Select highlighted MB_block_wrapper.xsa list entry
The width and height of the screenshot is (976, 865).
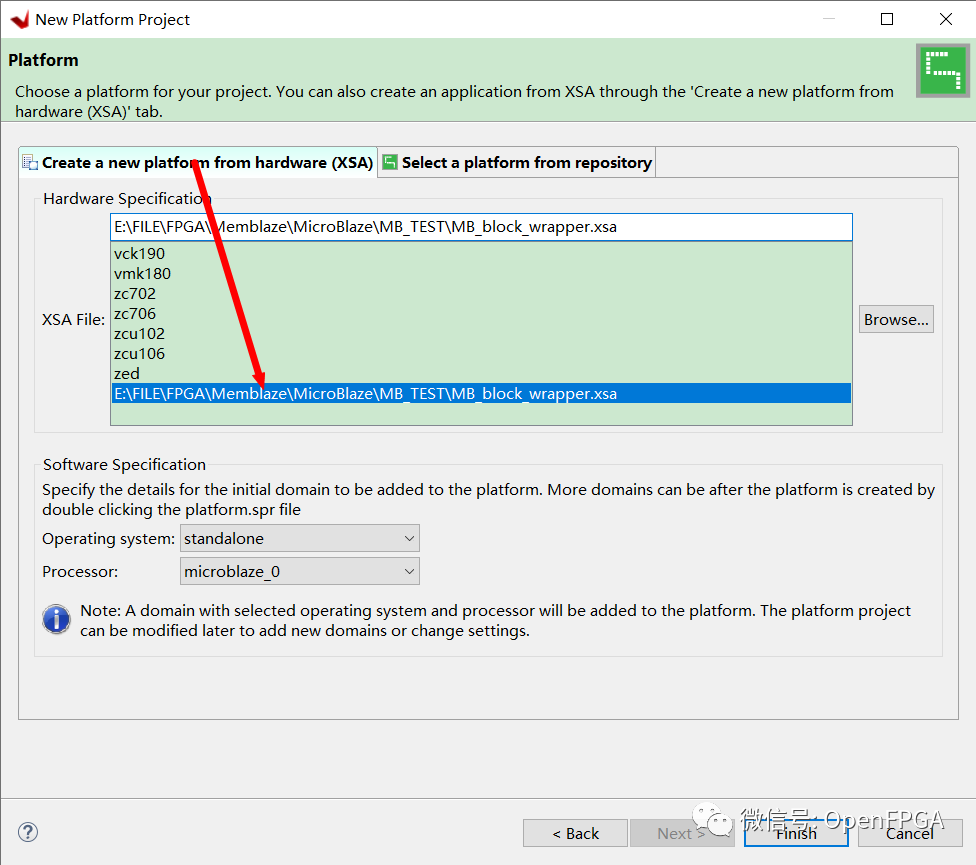(481, 393)
